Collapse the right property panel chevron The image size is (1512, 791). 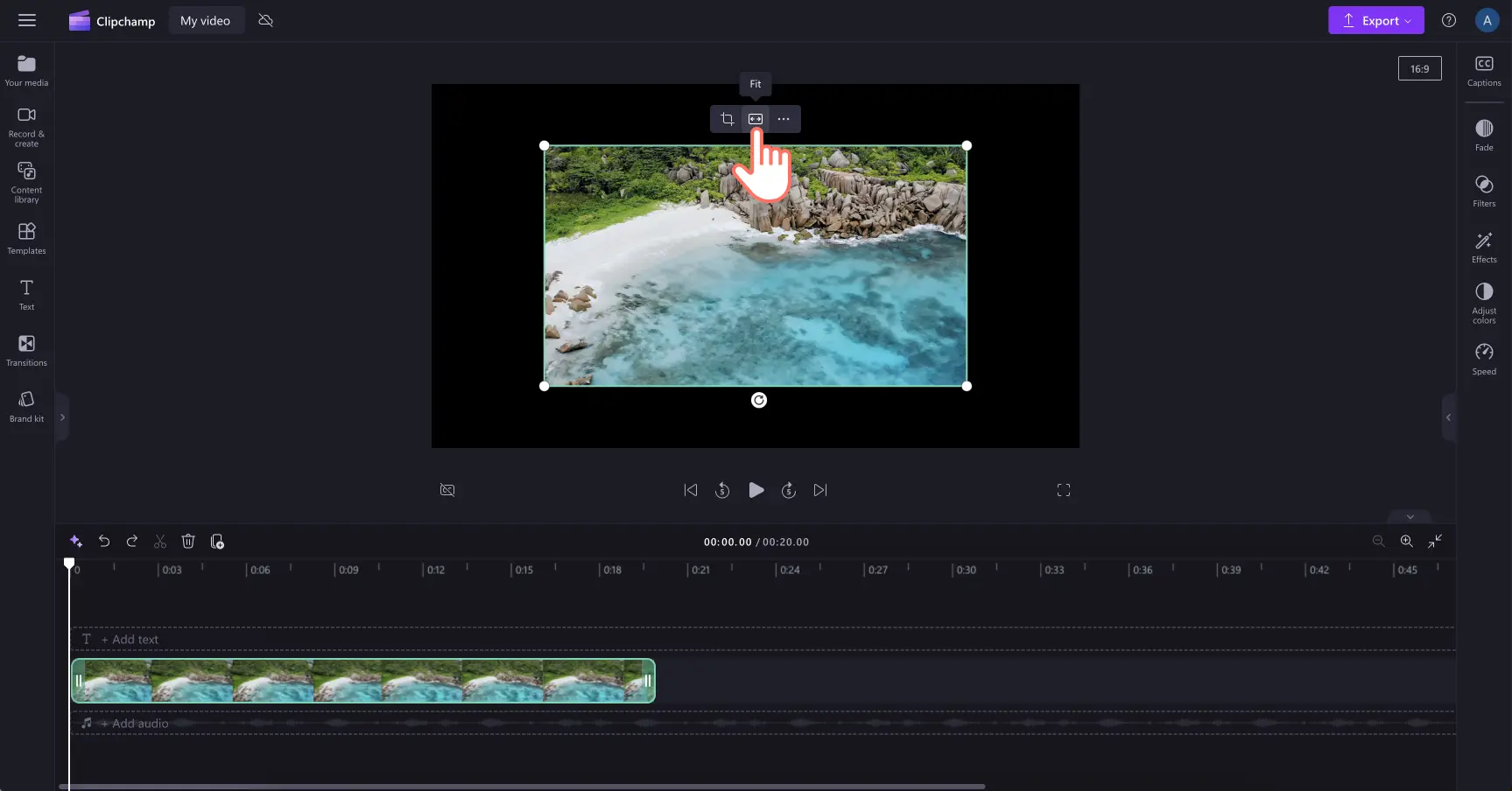1448,417
